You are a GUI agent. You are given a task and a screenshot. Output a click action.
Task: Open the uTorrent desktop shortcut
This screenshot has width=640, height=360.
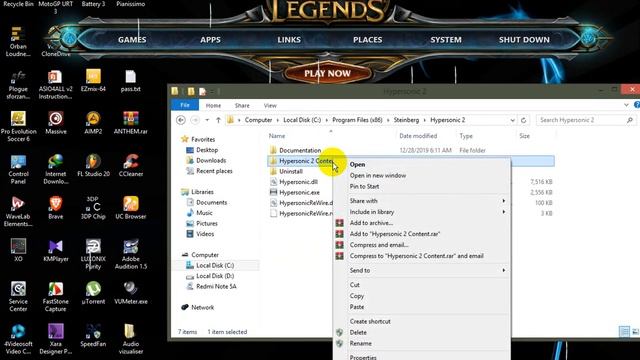pos(93,293)
